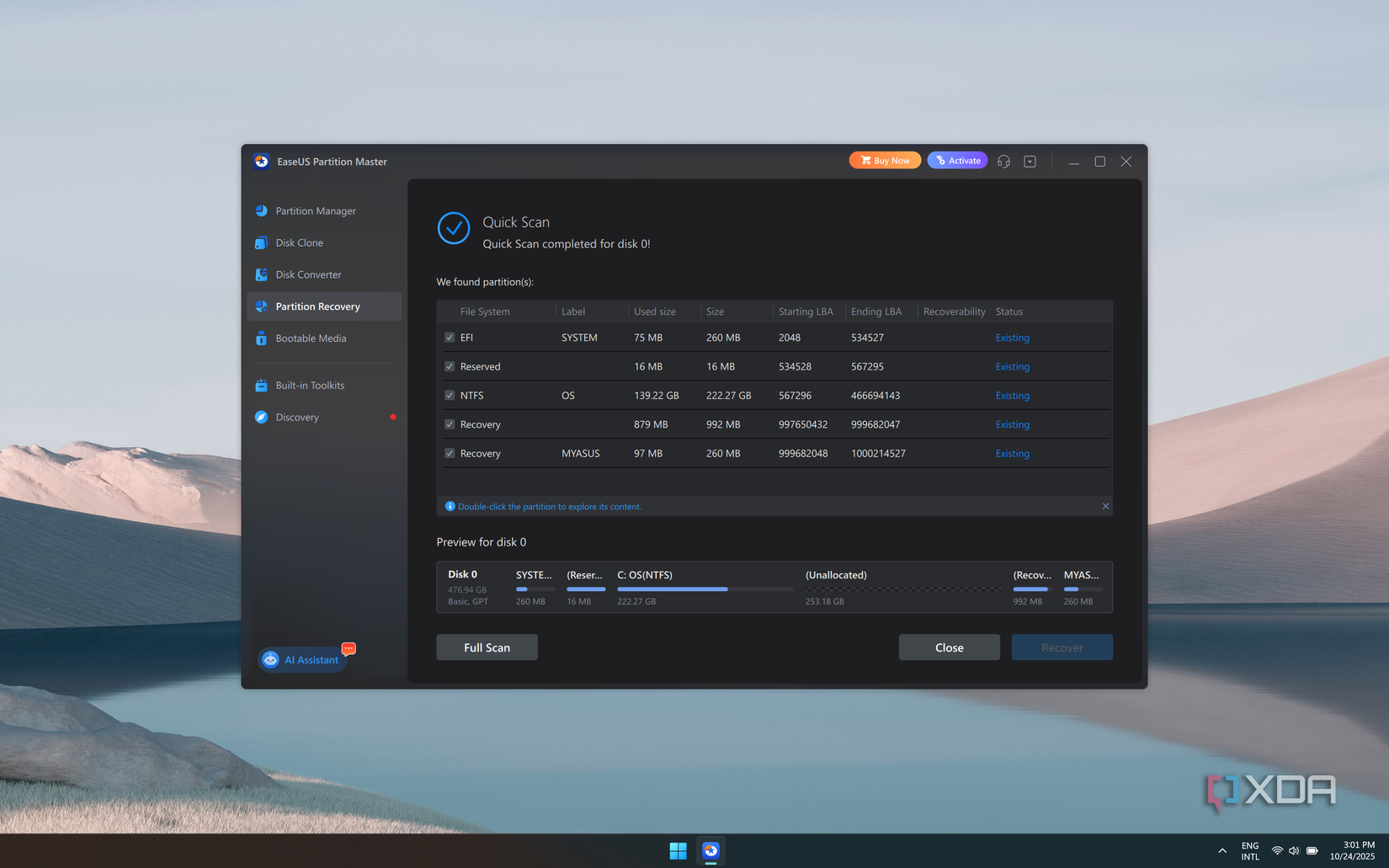
Task: Click the Recover button
Action: pyautogui.click(x=1062, y=647)
